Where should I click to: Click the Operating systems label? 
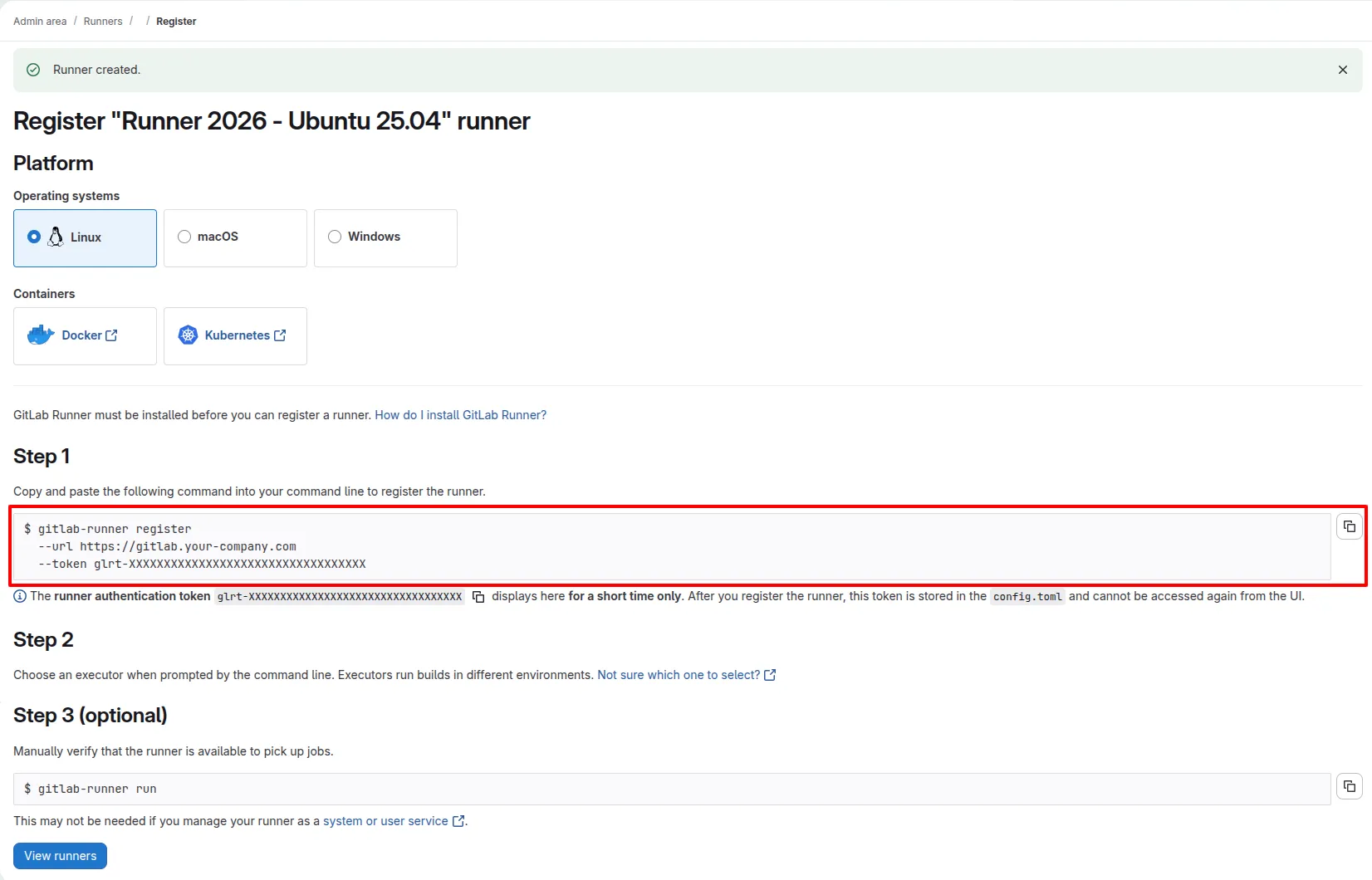[66, 196]
